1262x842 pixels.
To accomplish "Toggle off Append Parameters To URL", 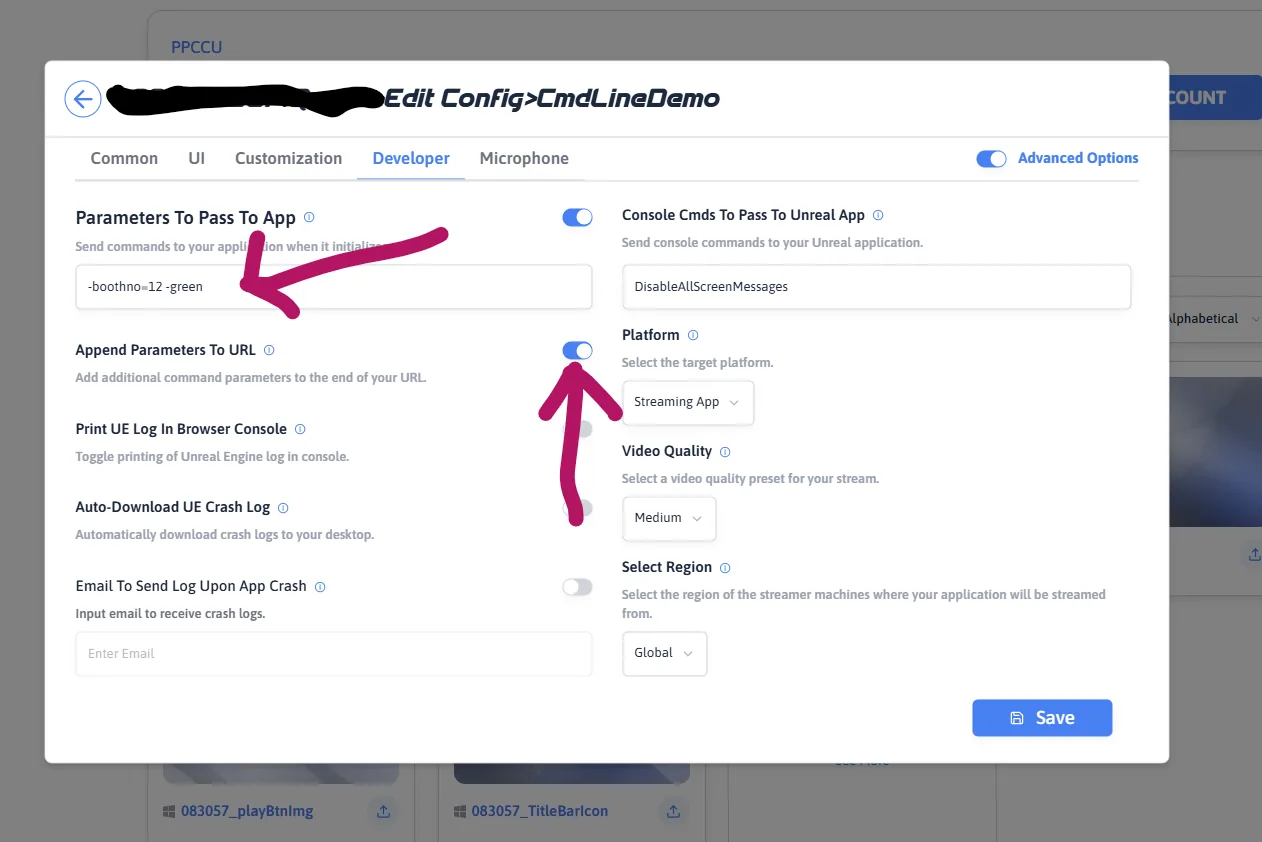I will point(578,350).
